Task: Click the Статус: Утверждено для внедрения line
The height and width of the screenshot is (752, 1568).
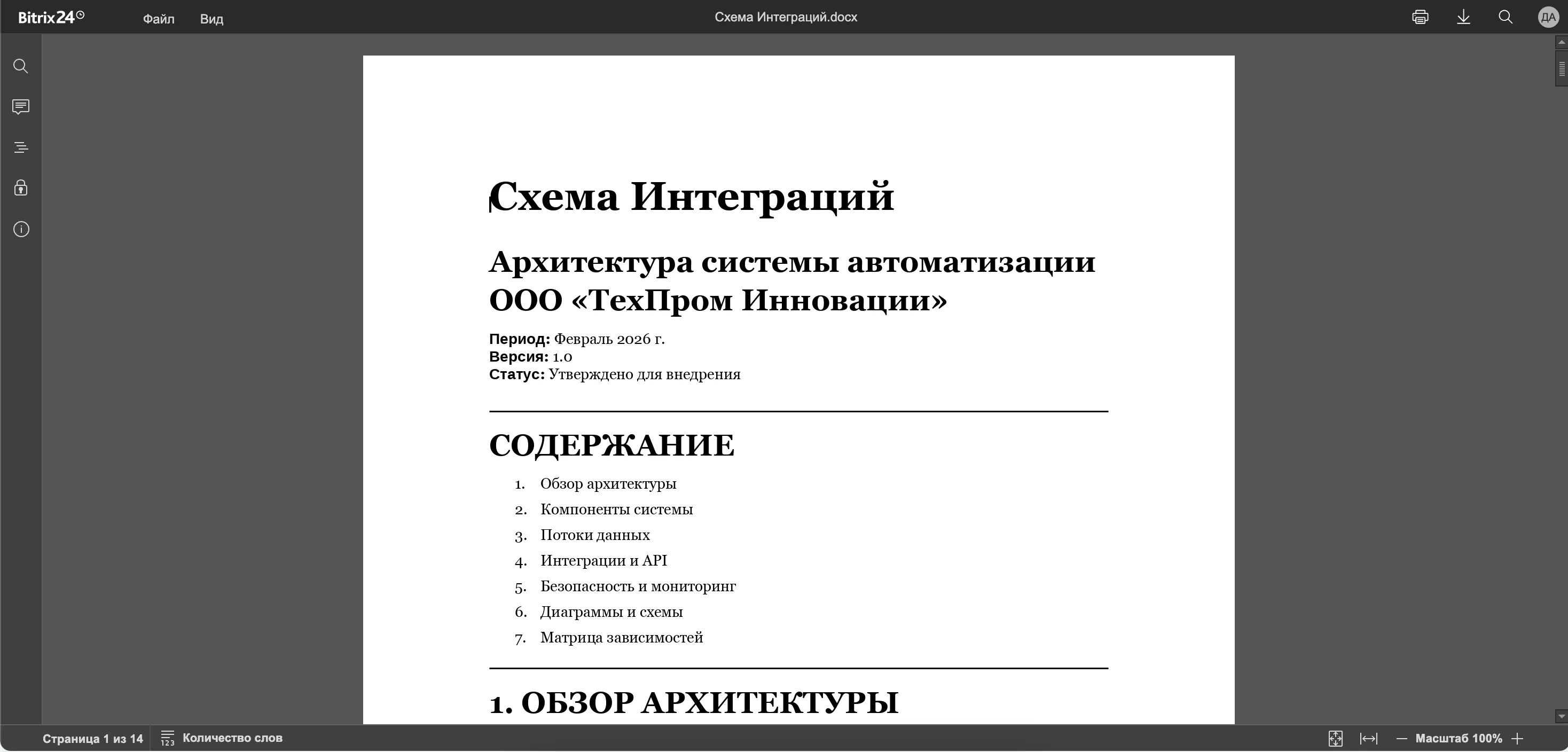Action: click(615, 374)
